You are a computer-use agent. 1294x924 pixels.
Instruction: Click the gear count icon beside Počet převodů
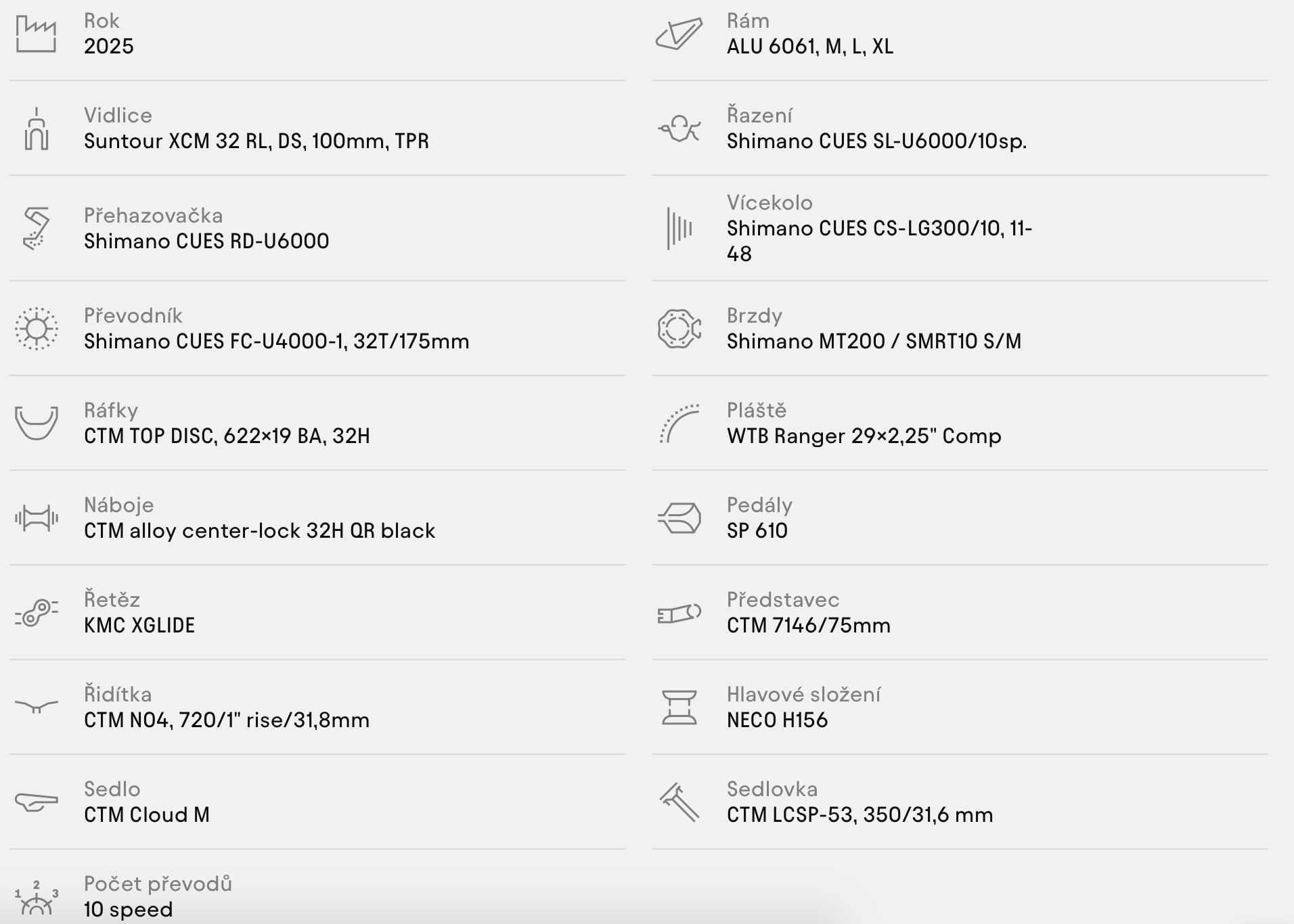(37, 898)
